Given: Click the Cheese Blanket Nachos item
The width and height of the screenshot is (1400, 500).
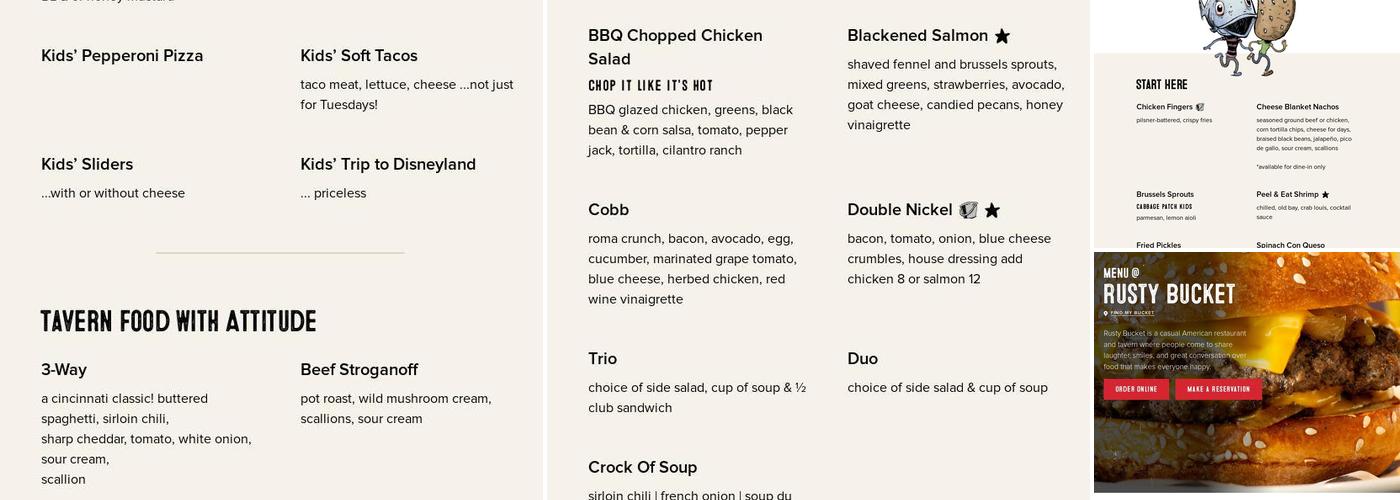Looking at the screenshot, I should pyautogui.click(x=1297, y=107).
